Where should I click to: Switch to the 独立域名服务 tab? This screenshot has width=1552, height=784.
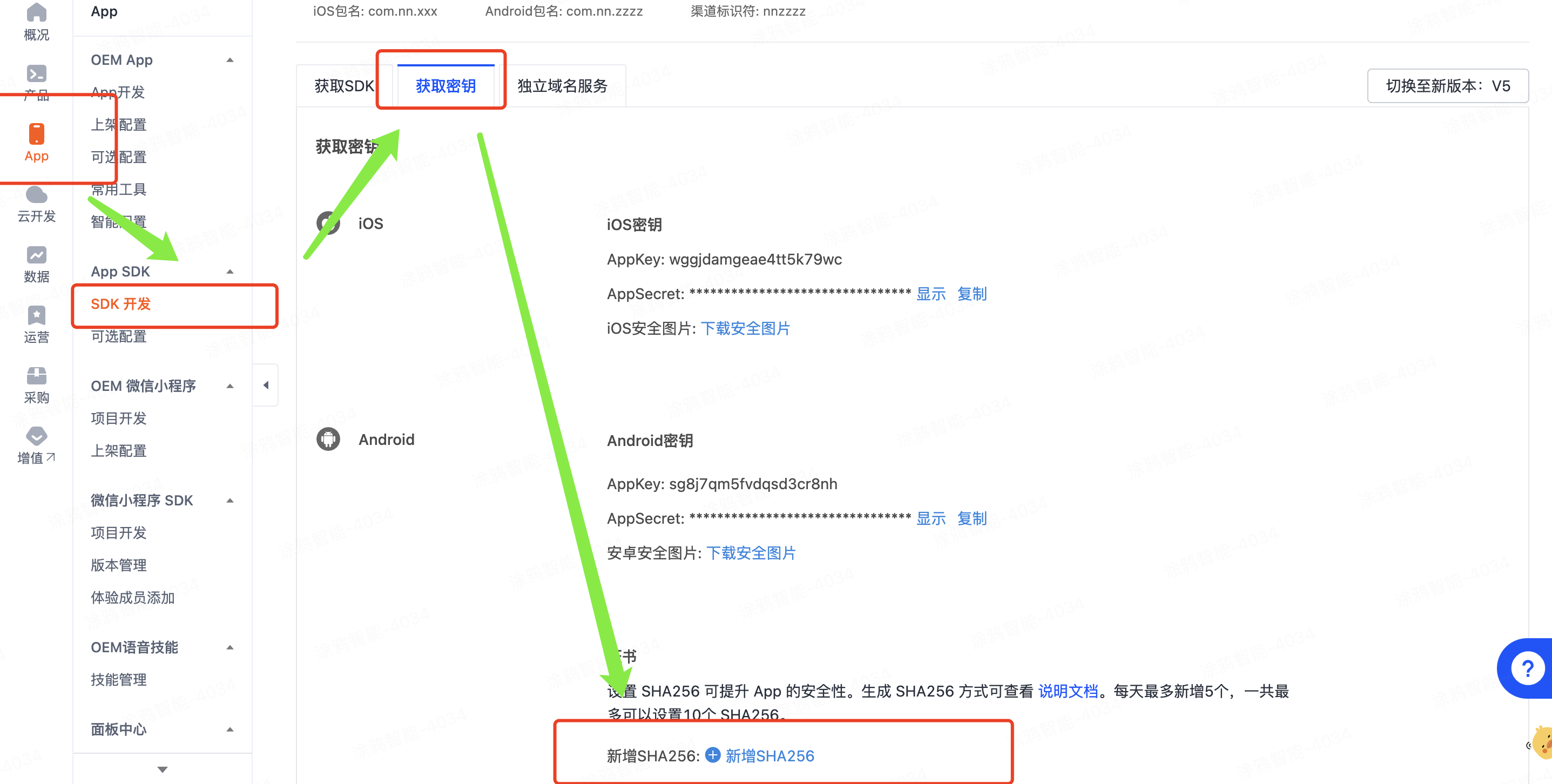pos(562,86)
